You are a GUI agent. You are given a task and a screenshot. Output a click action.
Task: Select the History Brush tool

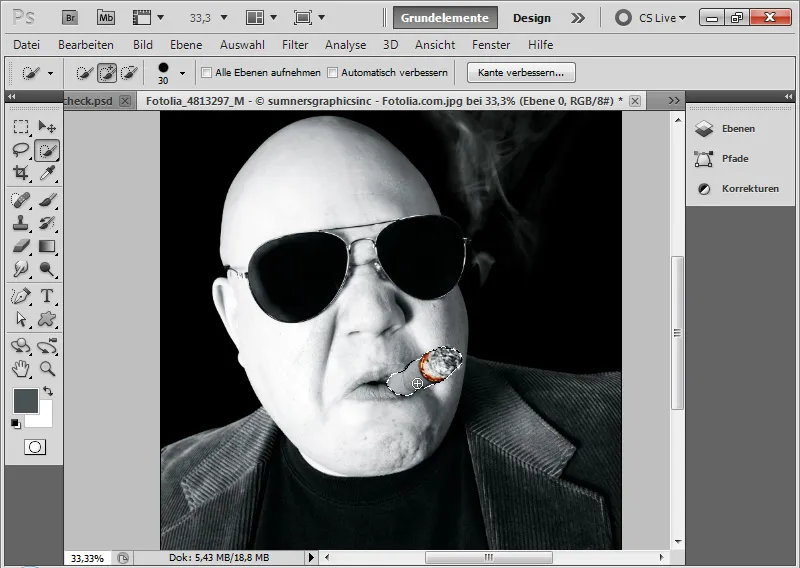tap(47, 223)
